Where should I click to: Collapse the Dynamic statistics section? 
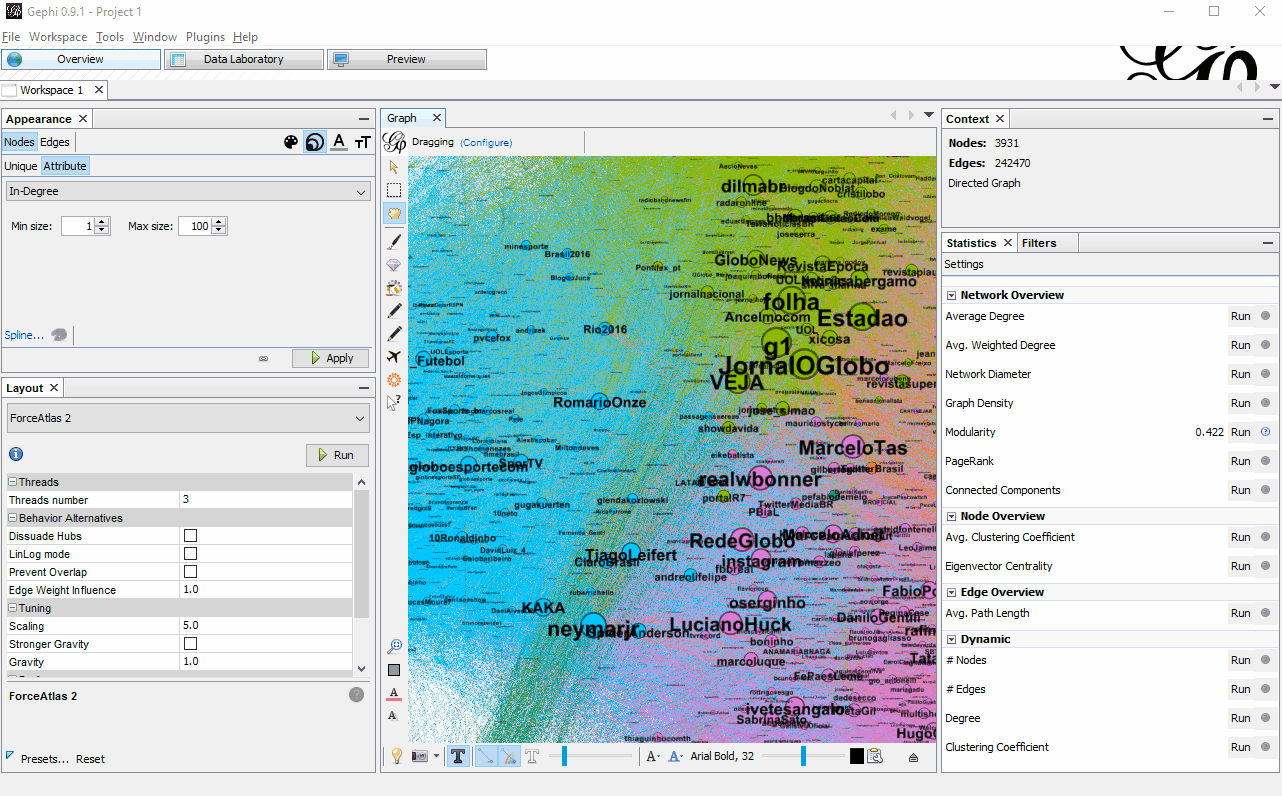tap(950, 639)
